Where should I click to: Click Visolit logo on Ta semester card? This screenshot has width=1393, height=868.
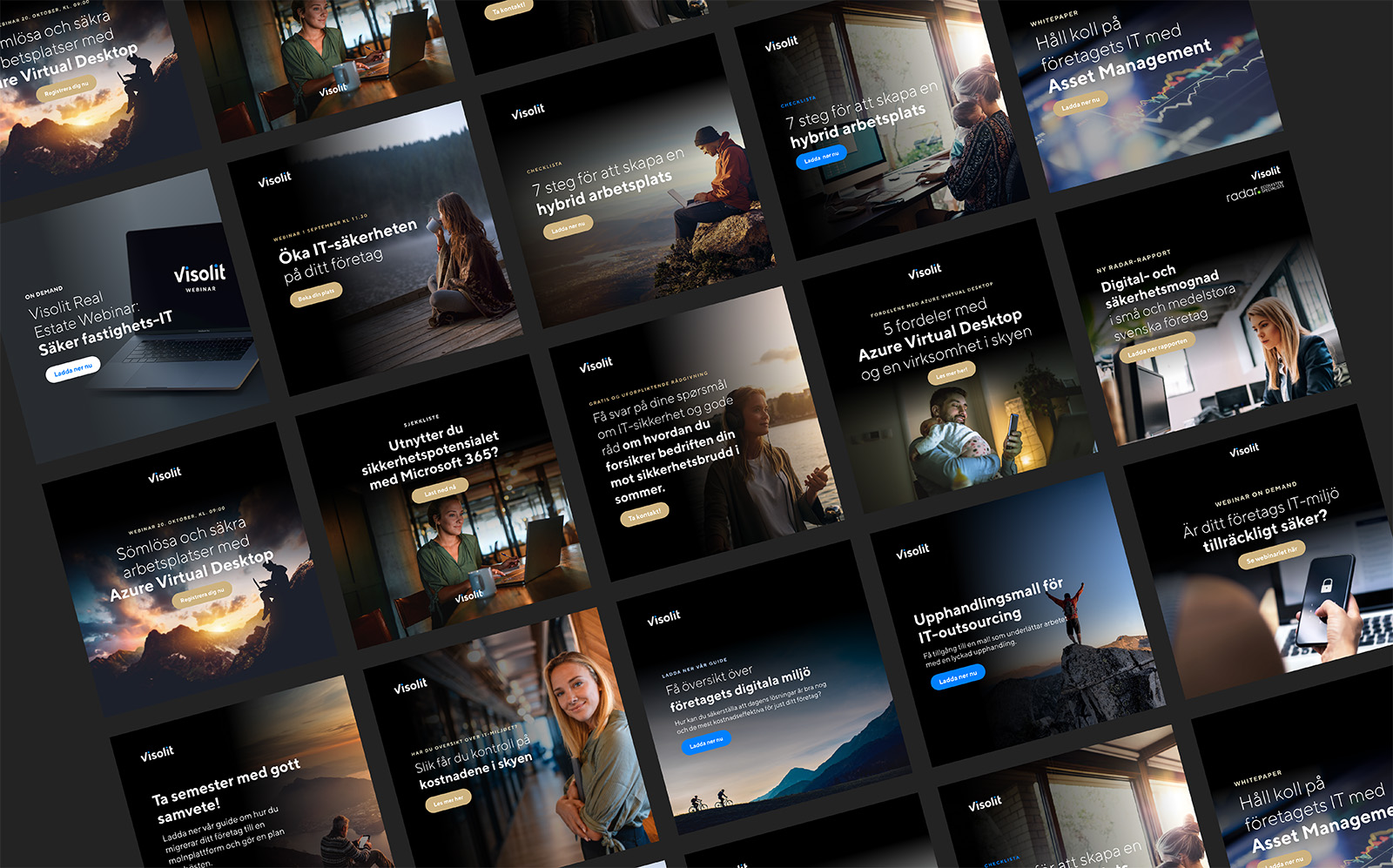pyautogui.click(x=157, y=753)
